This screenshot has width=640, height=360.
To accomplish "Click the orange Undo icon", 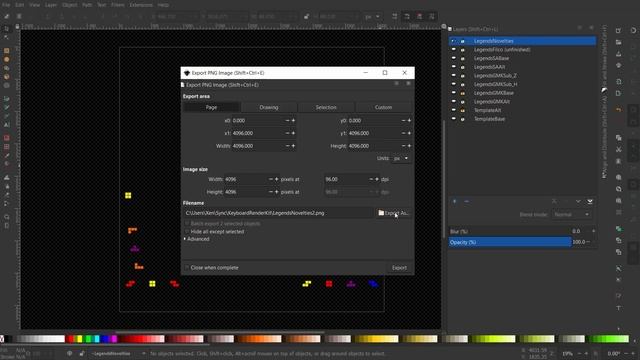I will 619,109.
